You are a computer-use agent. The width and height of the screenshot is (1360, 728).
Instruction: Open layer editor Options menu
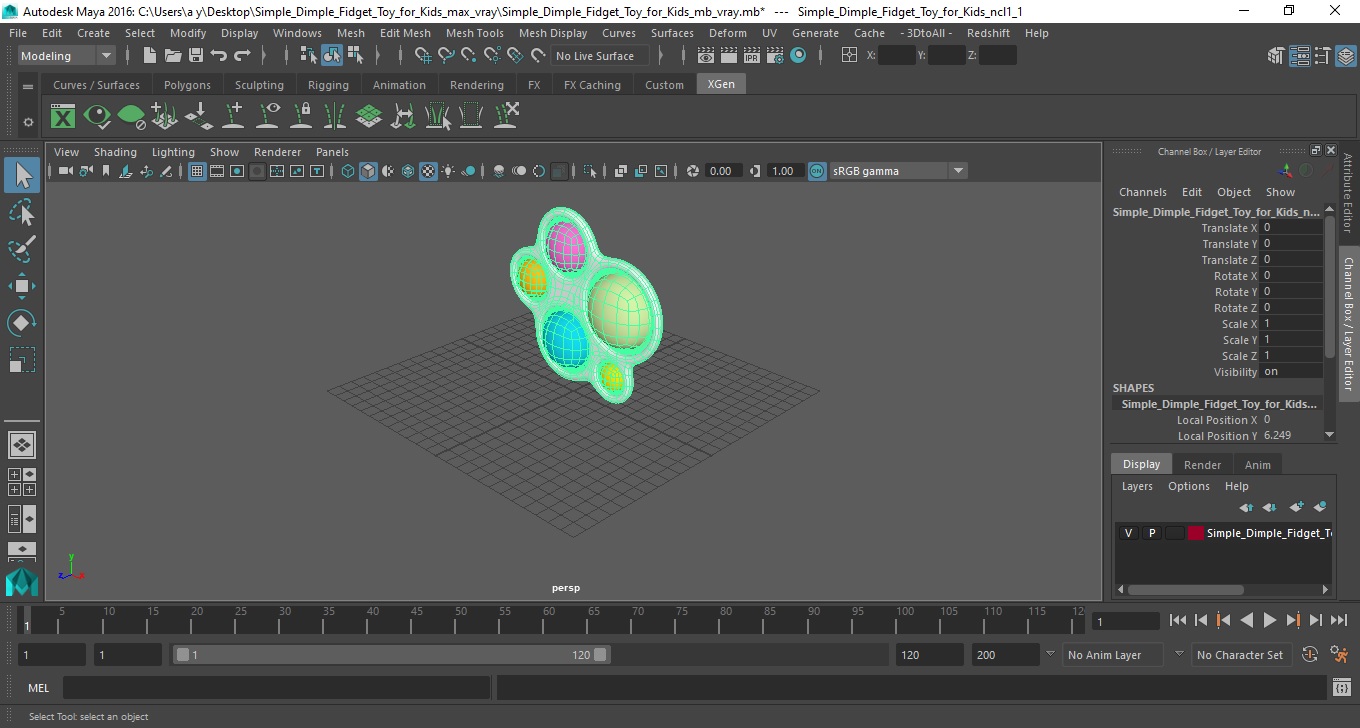click(x=1188, y=486)
